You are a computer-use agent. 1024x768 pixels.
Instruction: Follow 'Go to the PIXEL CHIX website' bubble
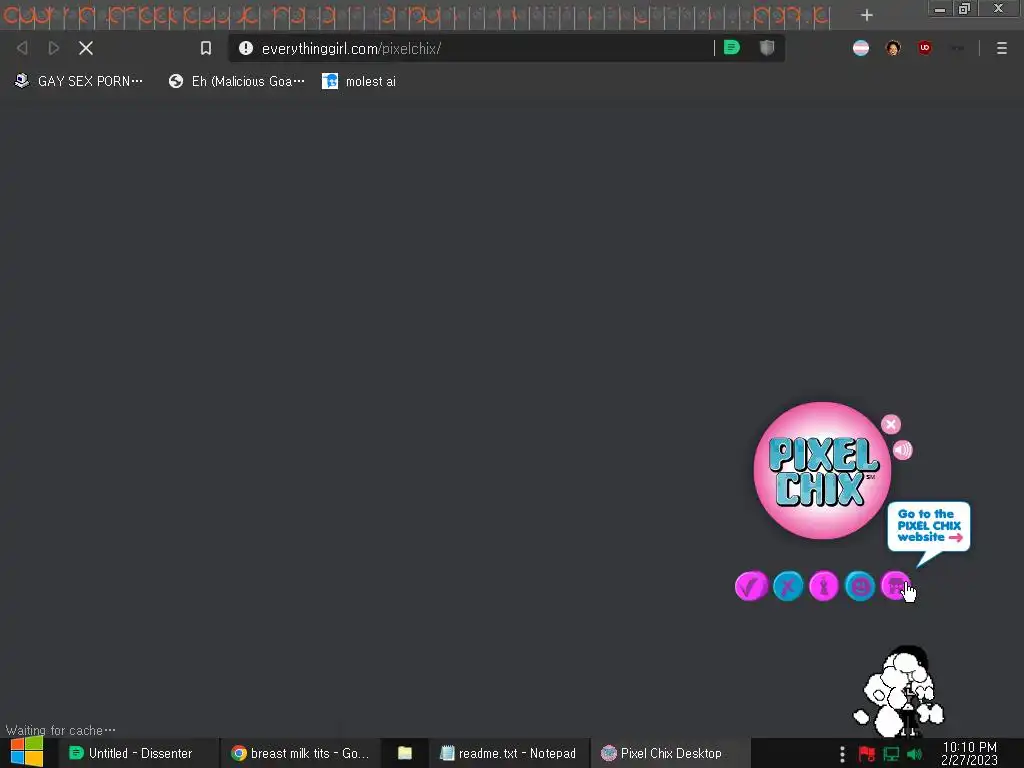pyautogui.click(x=929, y=526)
